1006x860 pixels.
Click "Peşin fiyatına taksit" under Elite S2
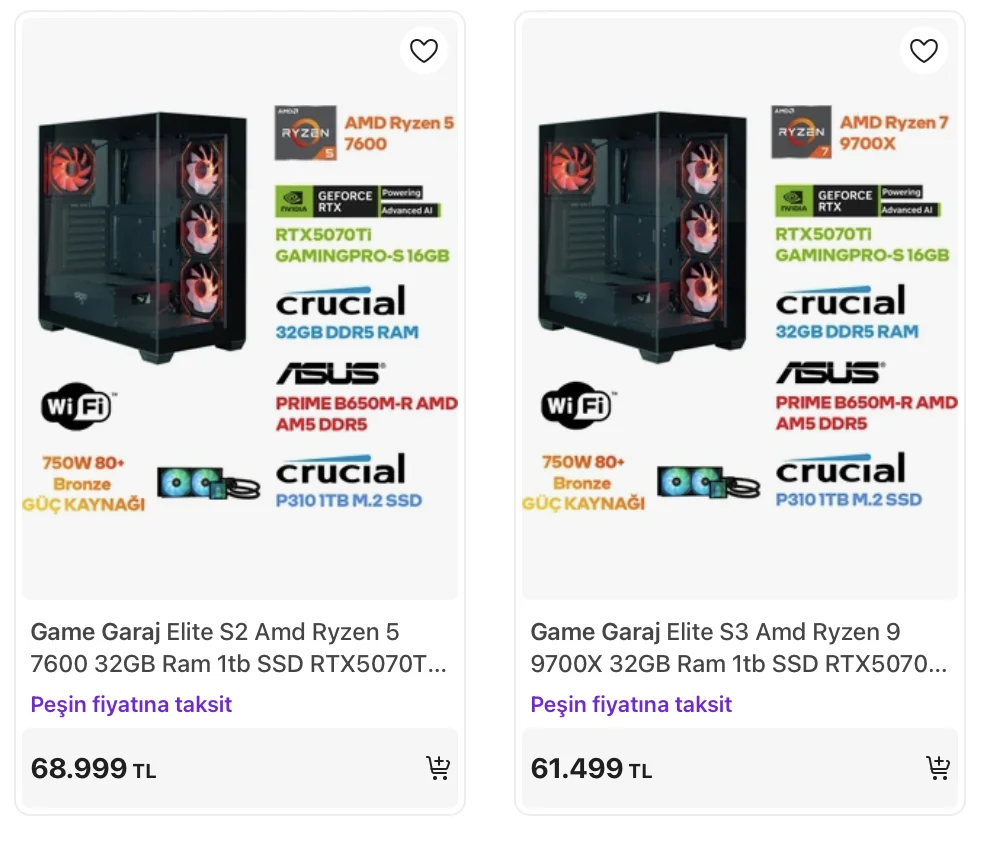131,704
